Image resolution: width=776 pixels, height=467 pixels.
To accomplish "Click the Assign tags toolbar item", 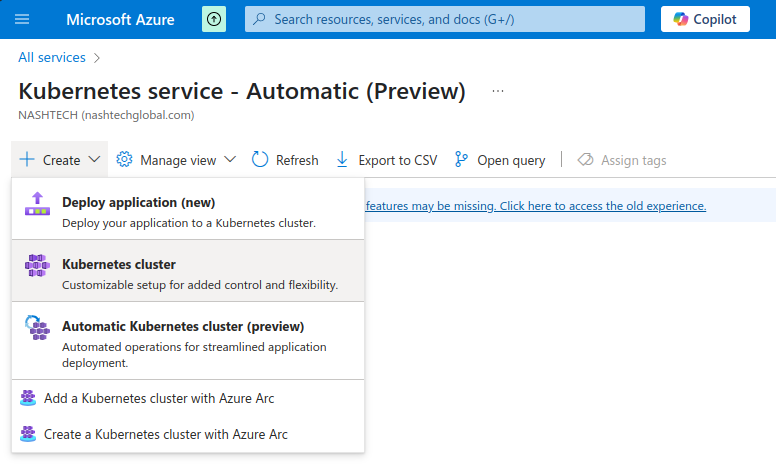I will click(622, 160).
